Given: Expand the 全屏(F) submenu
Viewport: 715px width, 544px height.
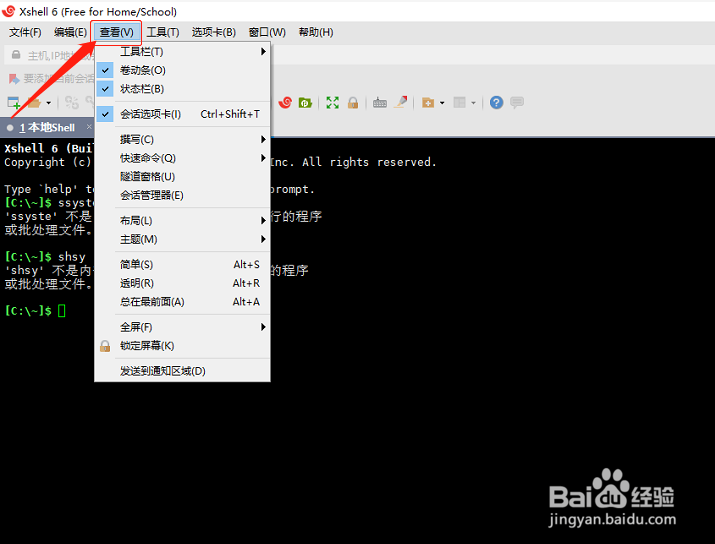Looking at the screenshot, I should point(182,327).
